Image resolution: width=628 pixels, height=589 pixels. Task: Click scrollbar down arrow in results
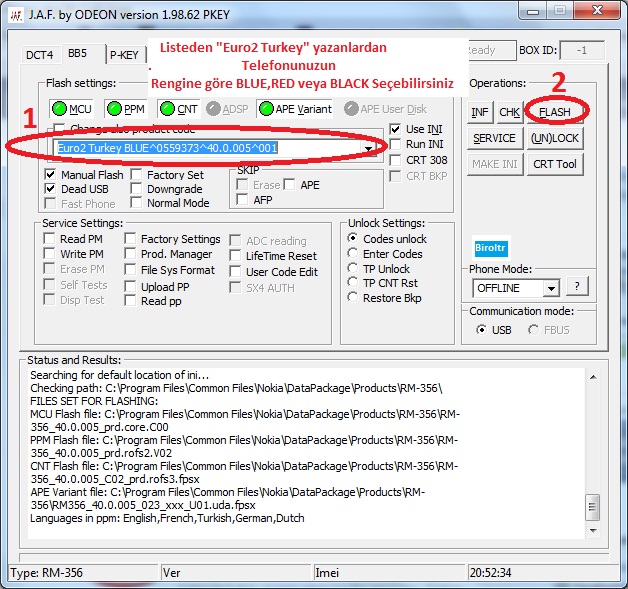[593, 531]
